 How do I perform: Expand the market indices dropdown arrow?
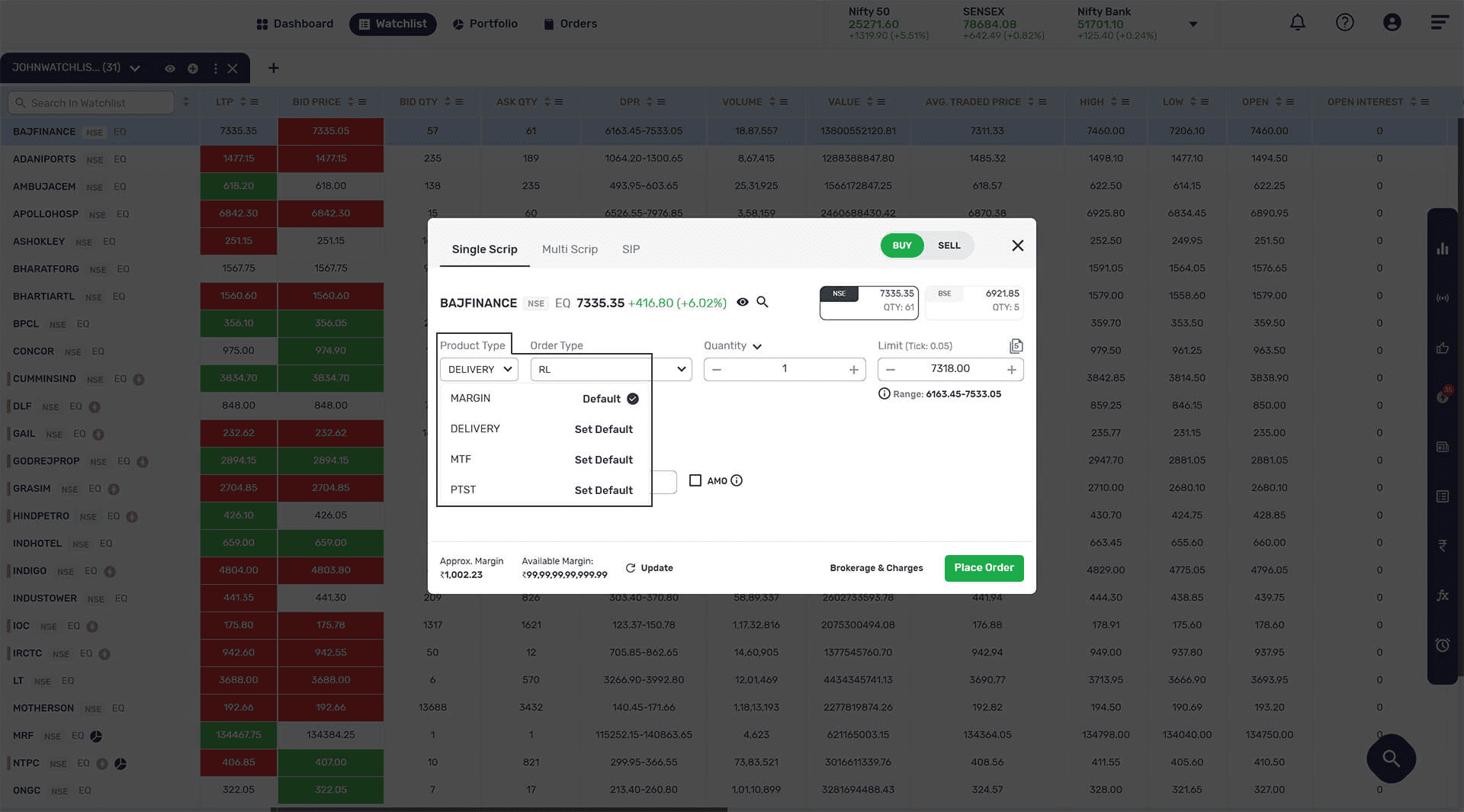coord(1193,24)
